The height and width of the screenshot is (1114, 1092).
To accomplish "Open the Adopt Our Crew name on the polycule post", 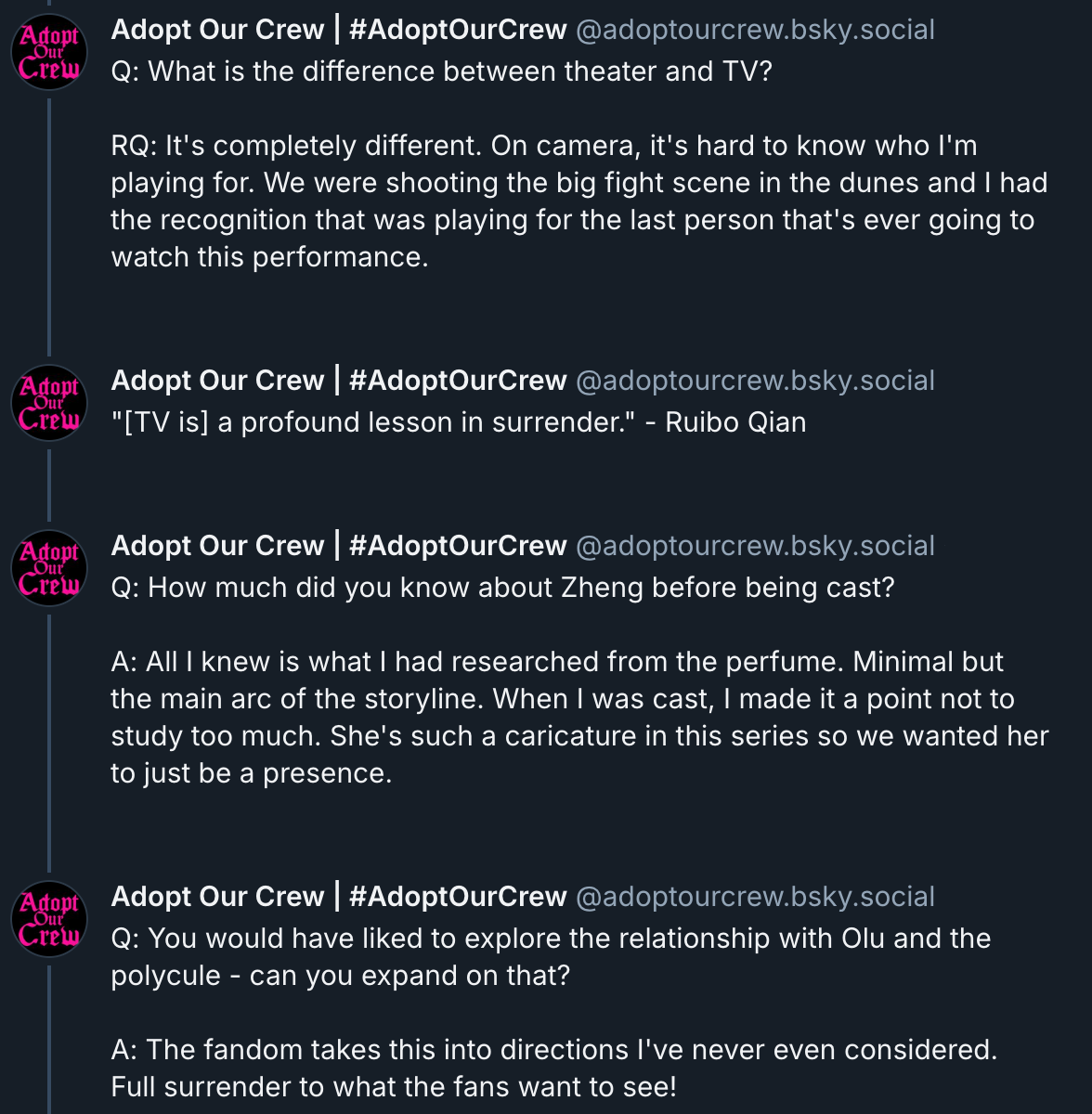I will 217,897.
